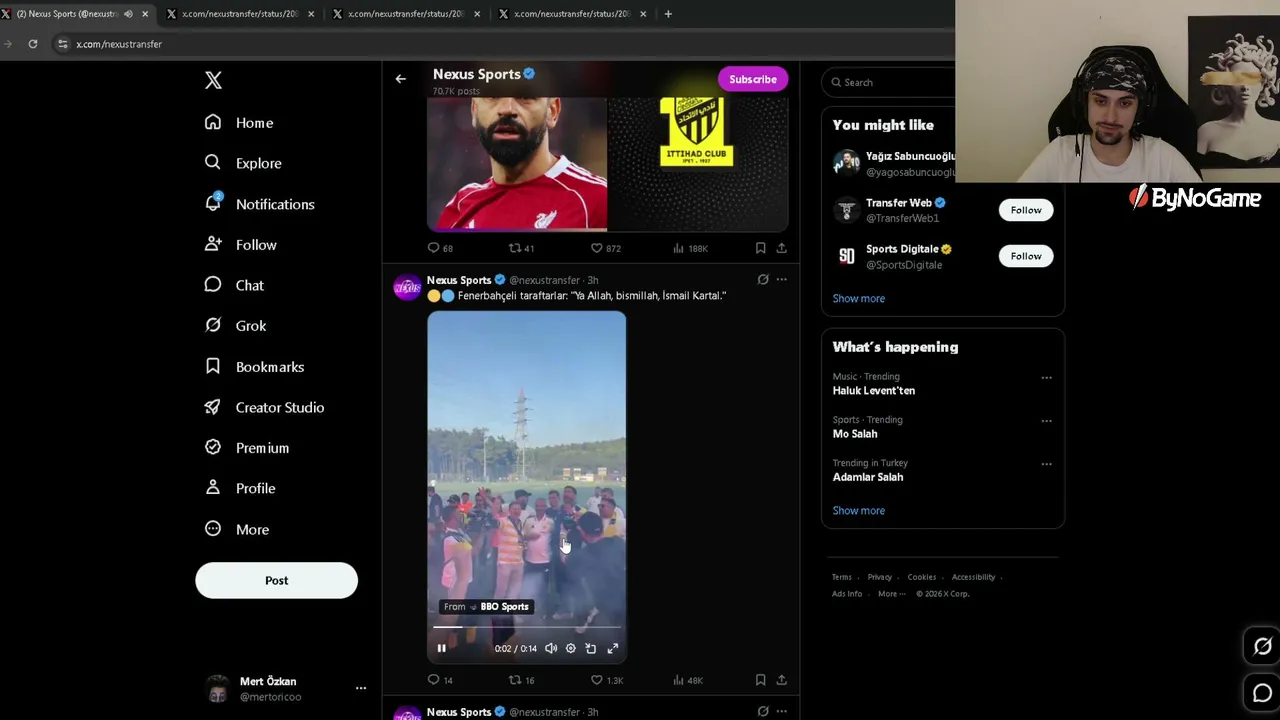Open the Ittihad Club logo image
Screen dimensions: 1280x720
pyautogui.click(x=698, y=165)
